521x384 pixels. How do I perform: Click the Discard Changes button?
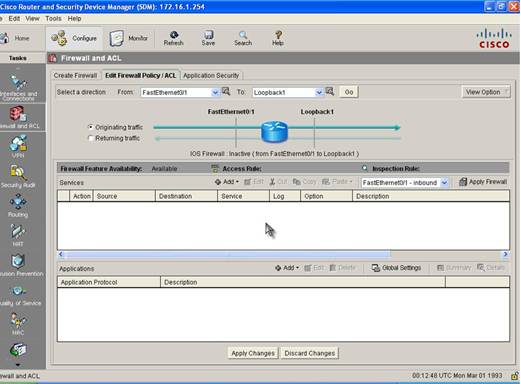click(x=310, y=353)
